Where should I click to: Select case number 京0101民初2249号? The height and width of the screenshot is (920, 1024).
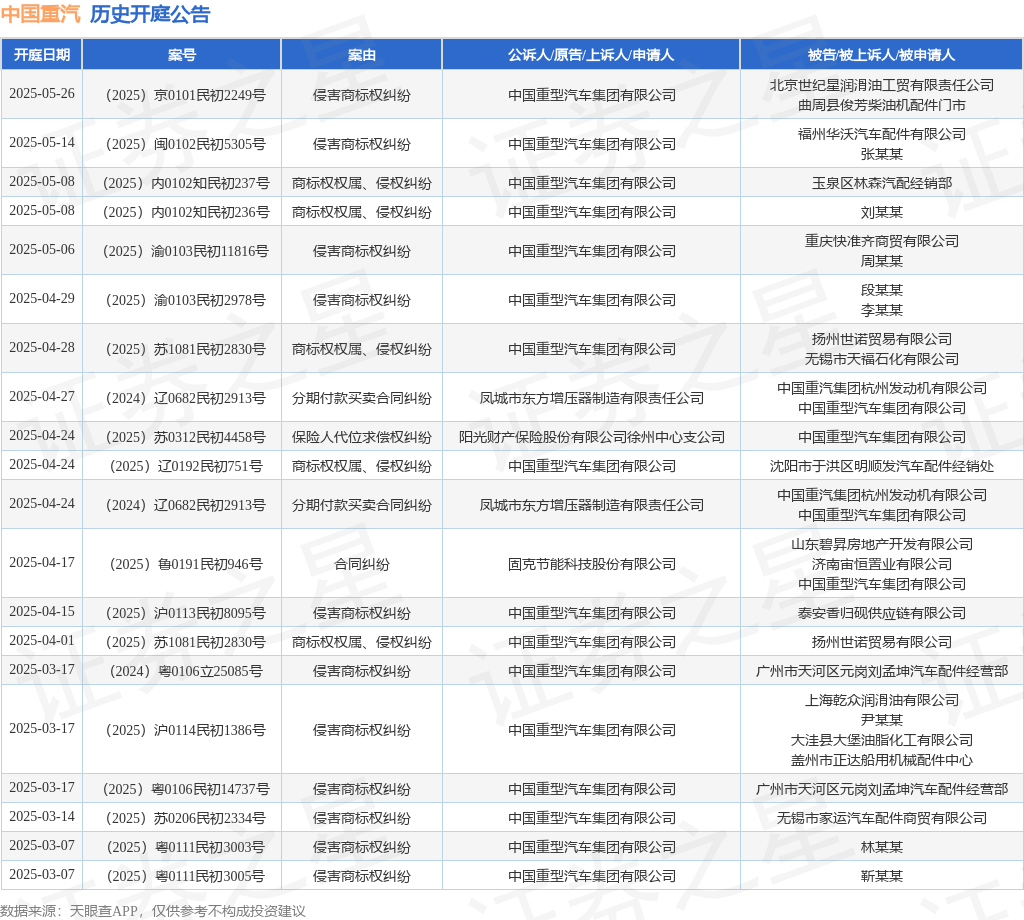tap(185, 95)
